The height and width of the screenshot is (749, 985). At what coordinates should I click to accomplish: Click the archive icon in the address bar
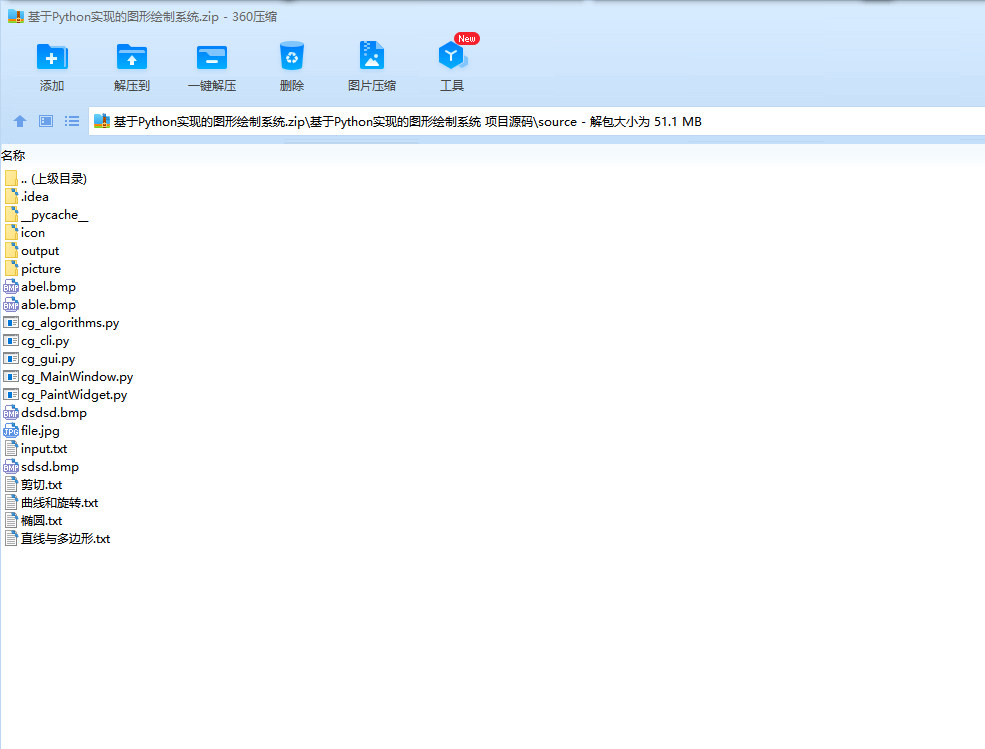(x=102, y=121)
